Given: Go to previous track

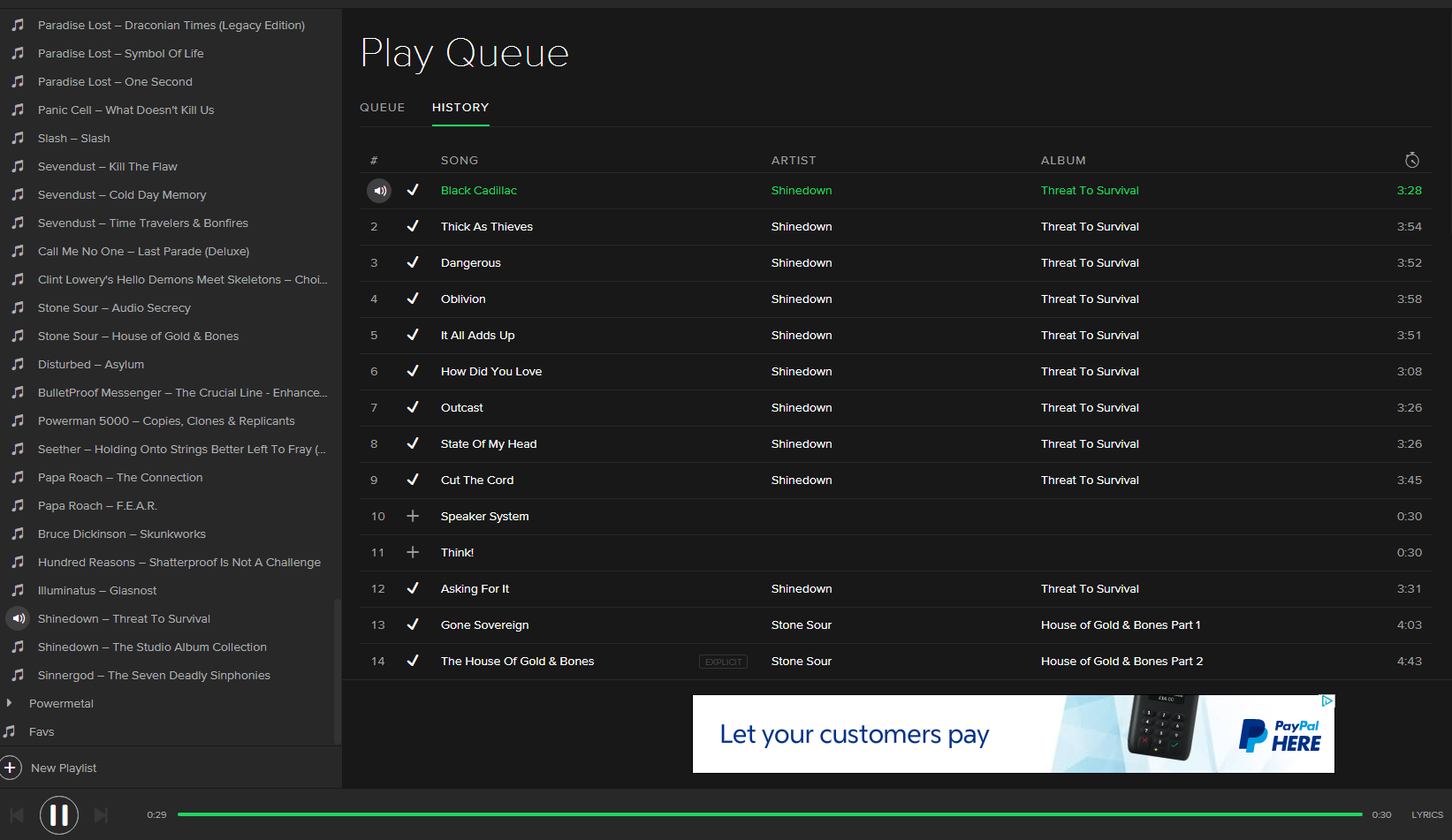Looking at the screenshot, I should point(16,814).
